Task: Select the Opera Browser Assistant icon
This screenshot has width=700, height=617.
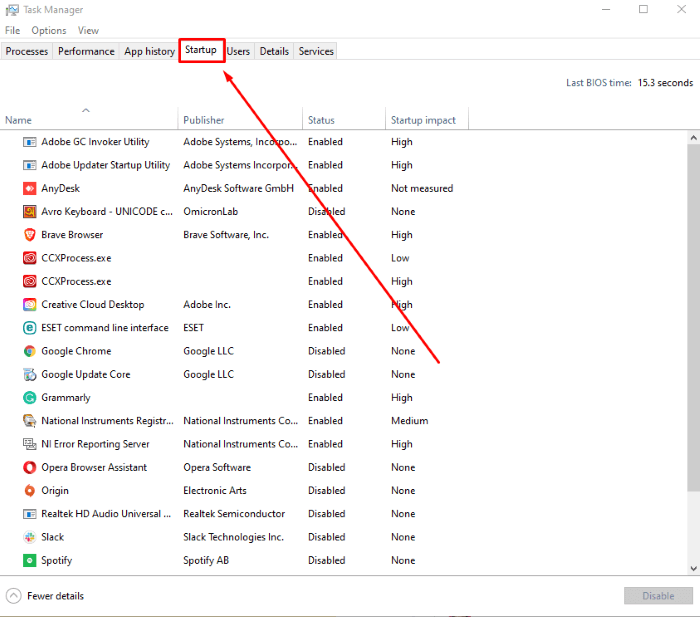Action: click(29, 467)
